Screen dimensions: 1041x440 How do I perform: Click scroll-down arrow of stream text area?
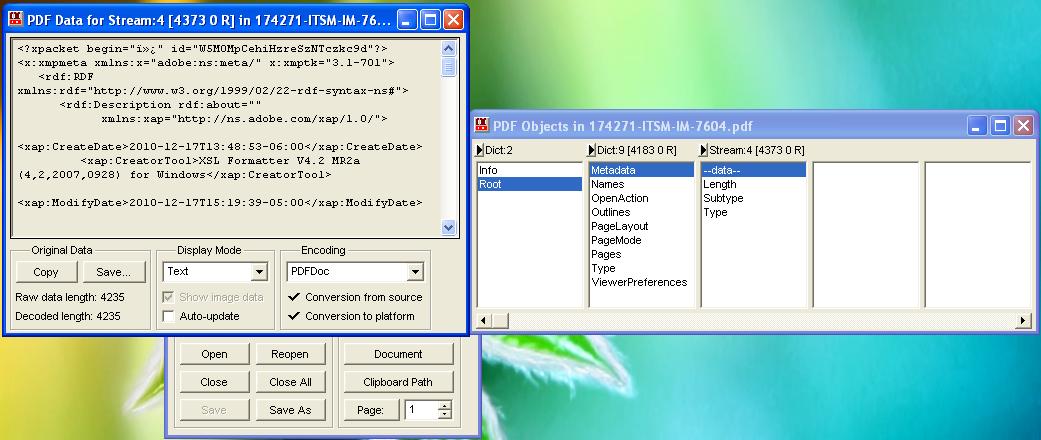click(x=449, y=227)
